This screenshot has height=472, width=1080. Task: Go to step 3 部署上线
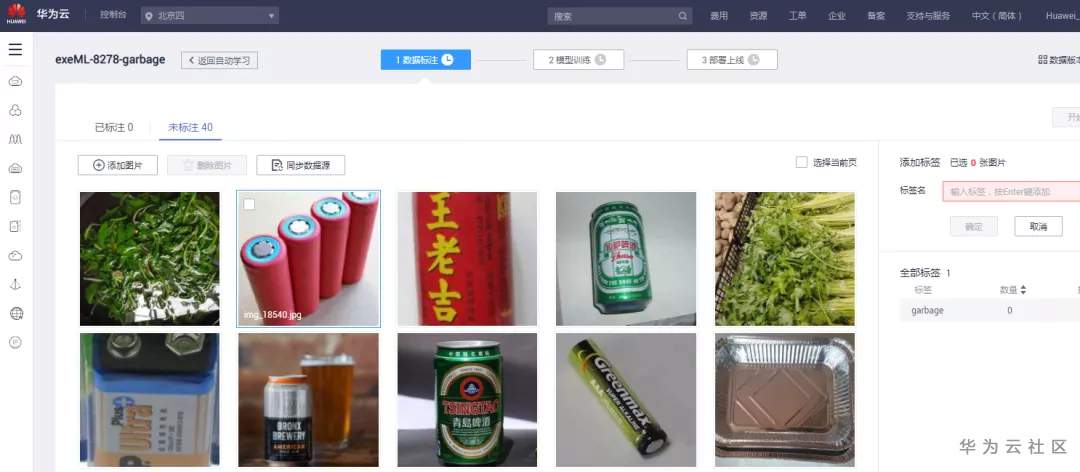[732, 60]
